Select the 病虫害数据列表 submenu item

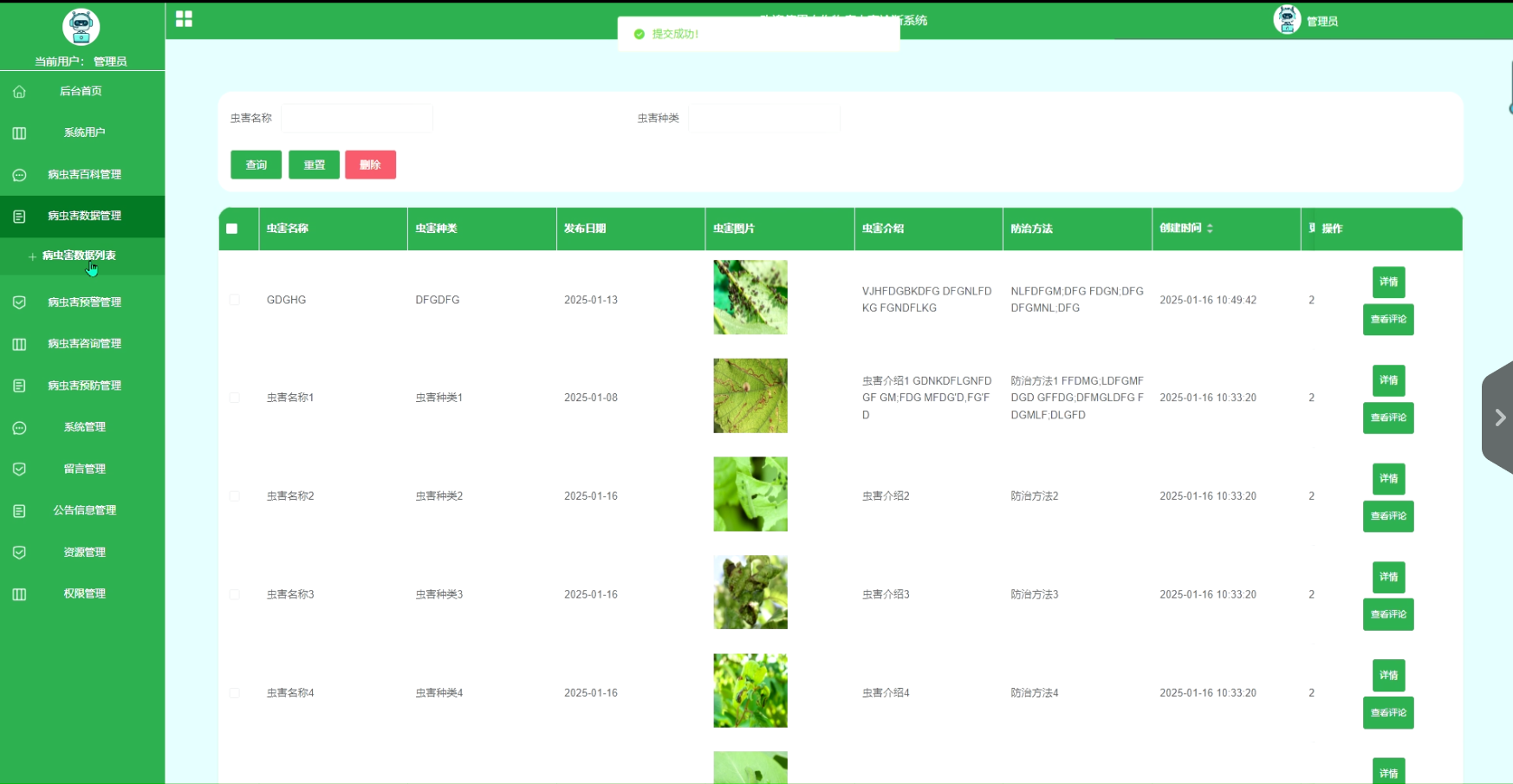(82, 256)
